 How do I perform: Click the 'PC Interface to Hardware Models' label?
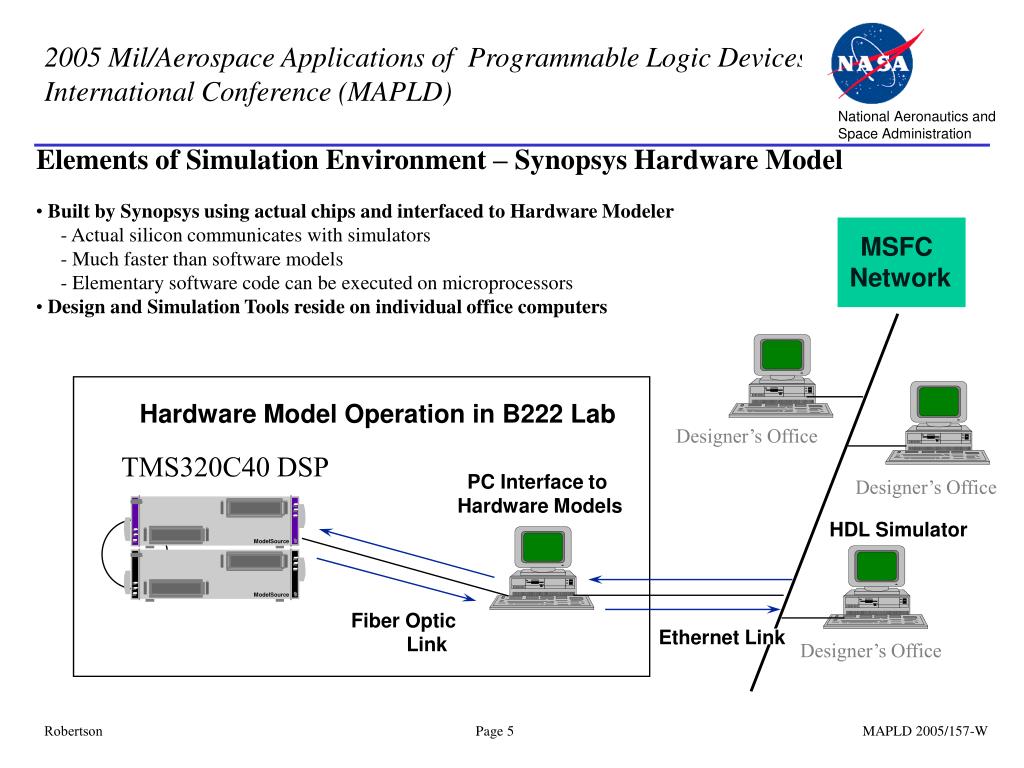pos(539,494)
